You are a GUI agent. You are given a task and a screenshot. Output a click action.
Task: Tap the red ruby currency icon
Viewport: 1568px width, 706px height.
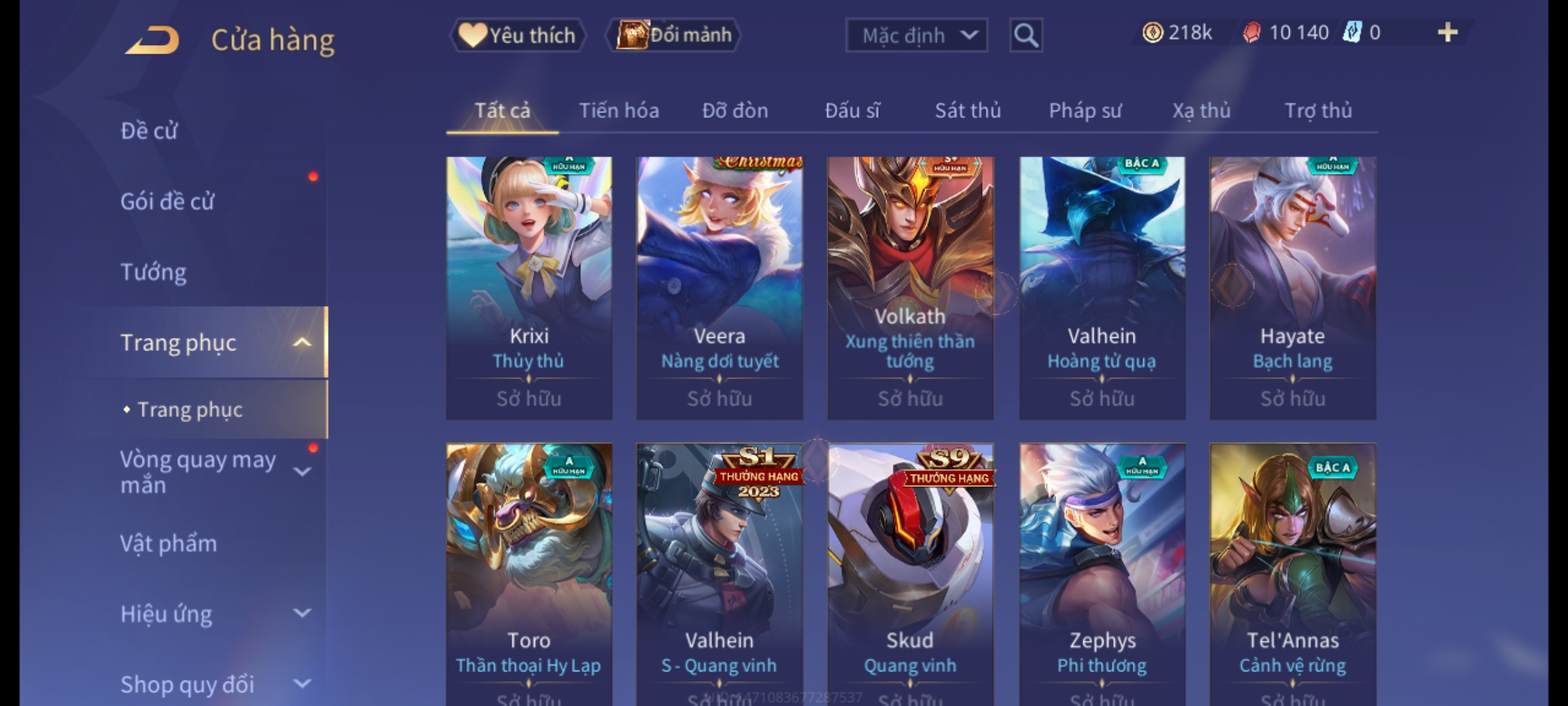1251,33
